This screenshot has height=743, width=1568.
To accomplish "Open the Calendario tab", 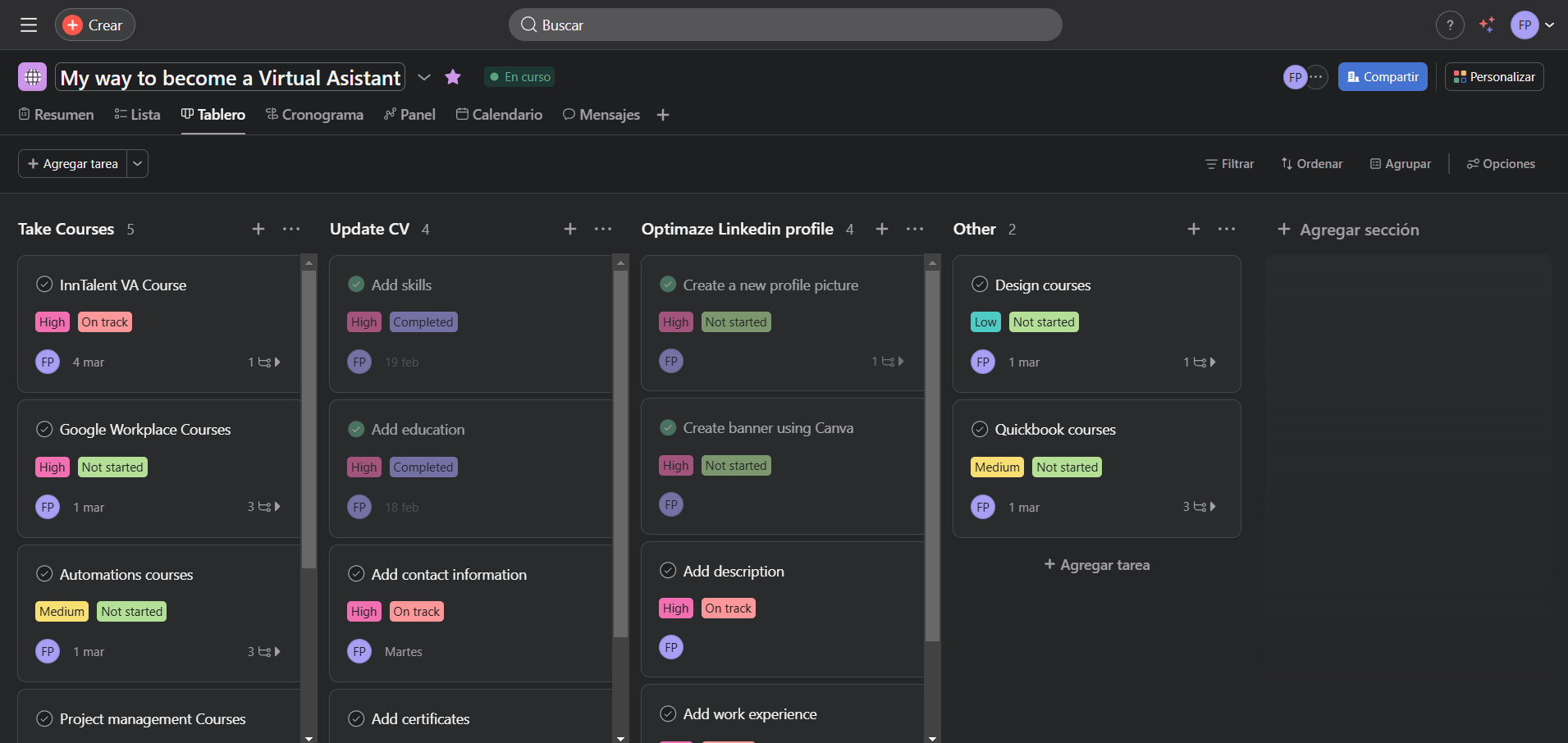I will tap(499, 115).
